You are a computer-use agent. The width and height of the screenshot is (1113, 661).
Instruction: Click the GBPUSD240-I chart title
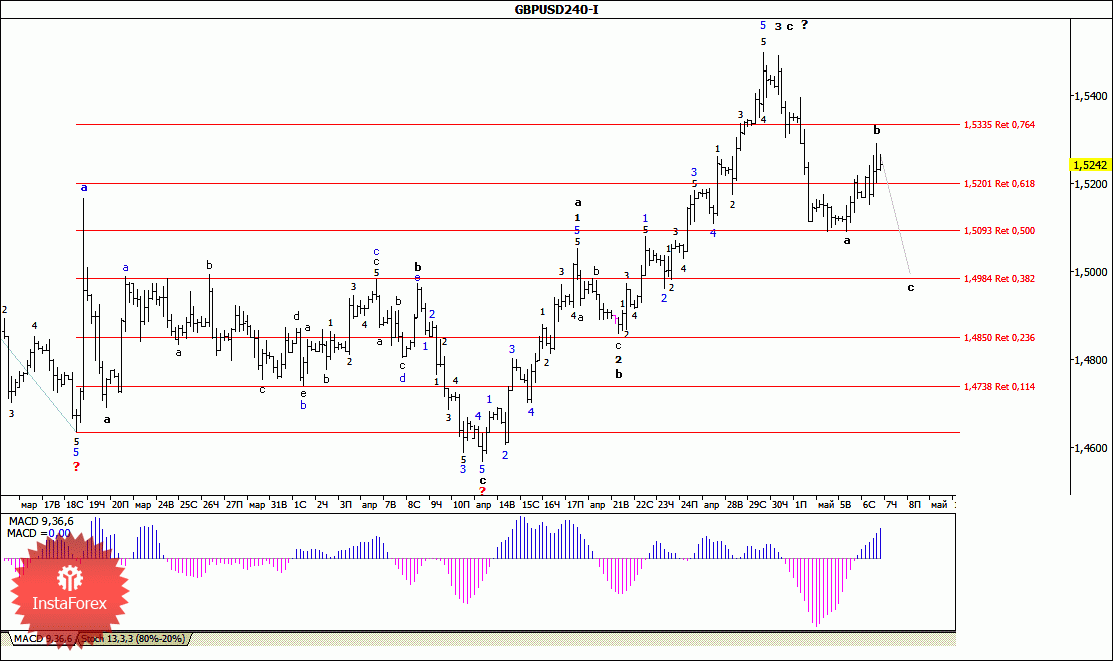556,9
